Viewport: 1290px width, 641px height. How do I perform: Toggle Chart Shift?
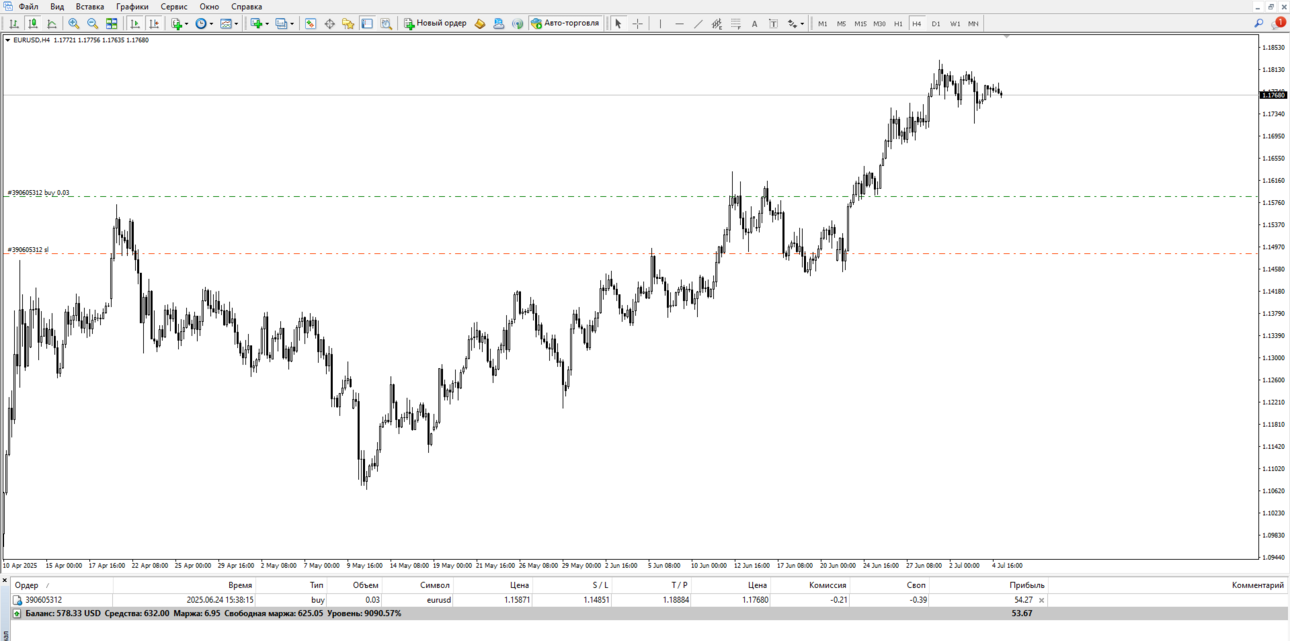pyautogui.click(x=154, y=23)
